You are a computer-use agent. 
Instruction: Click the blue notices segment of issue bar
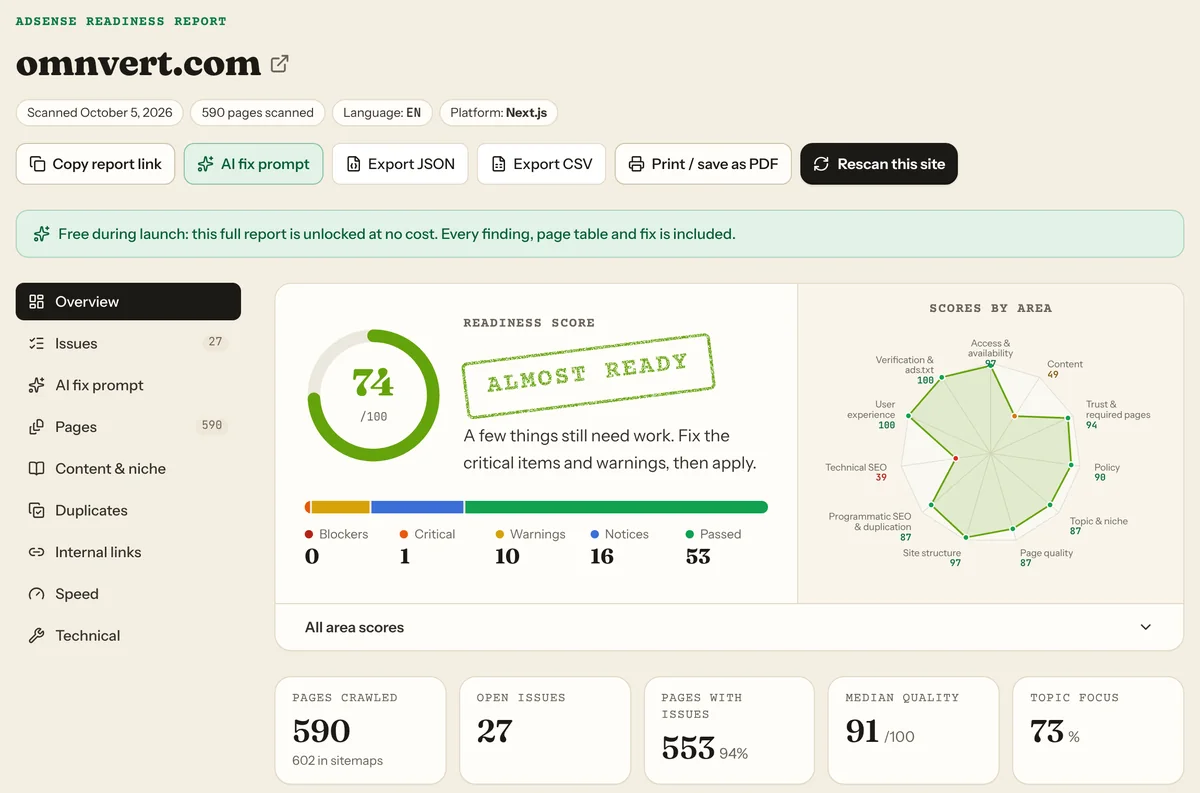417,507
